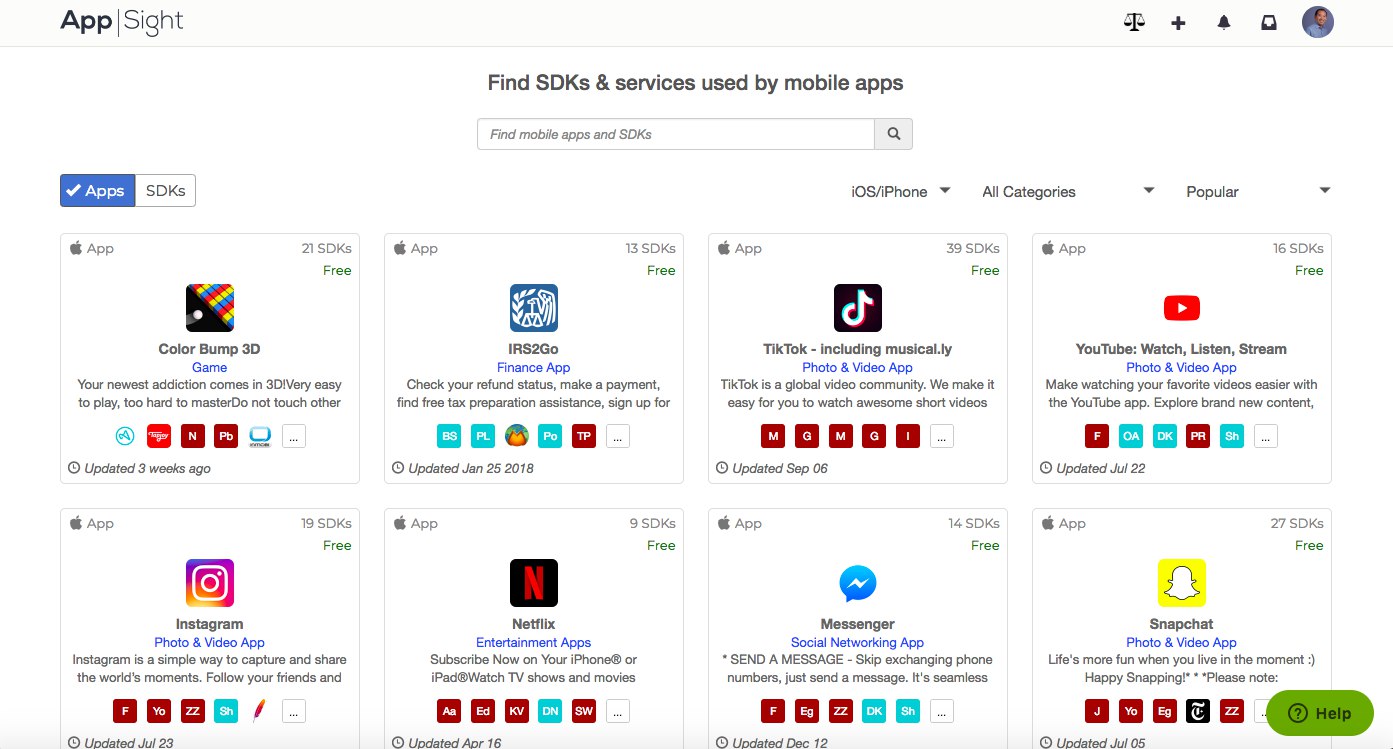Open the Game category link

210,367
